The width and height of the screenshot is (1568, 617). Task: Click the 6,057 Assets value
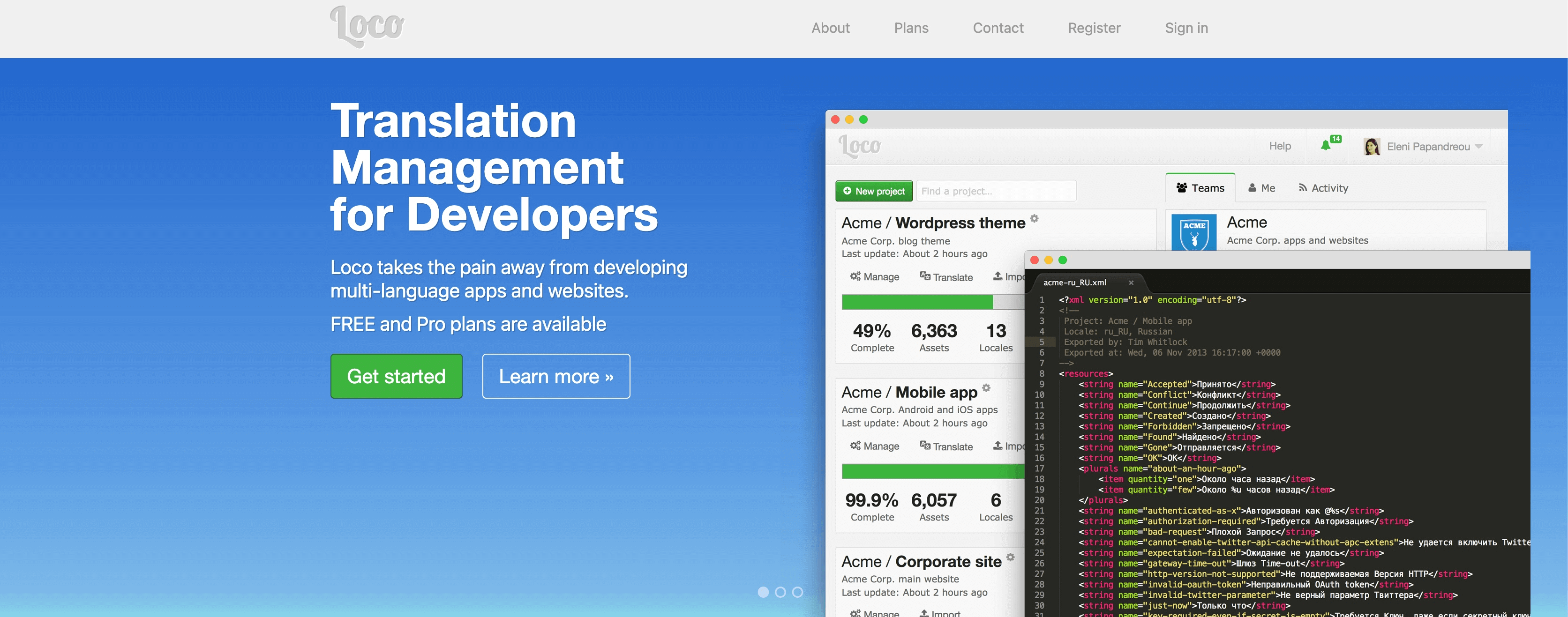(x=934, y=500)
